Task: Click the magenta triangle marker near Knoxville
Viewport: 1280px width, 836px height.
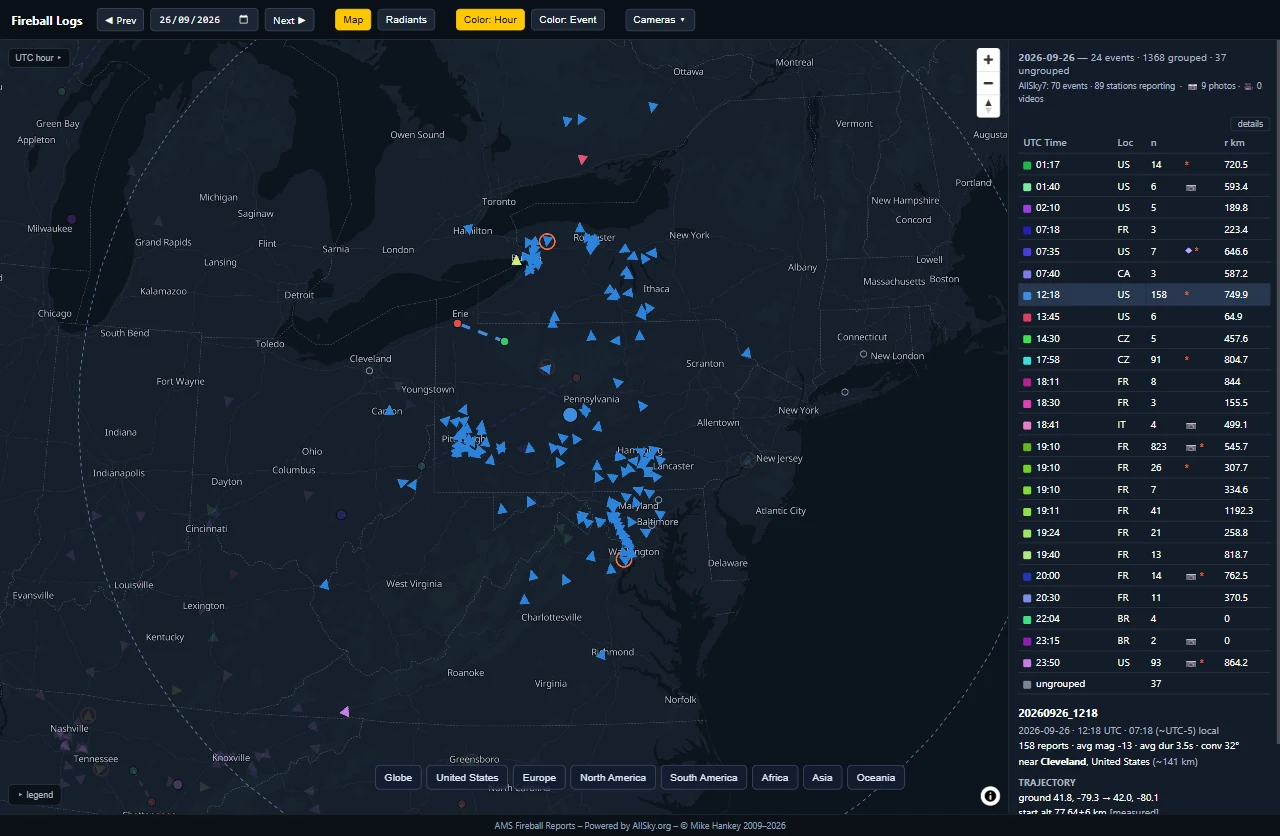Action: [345, 712]
